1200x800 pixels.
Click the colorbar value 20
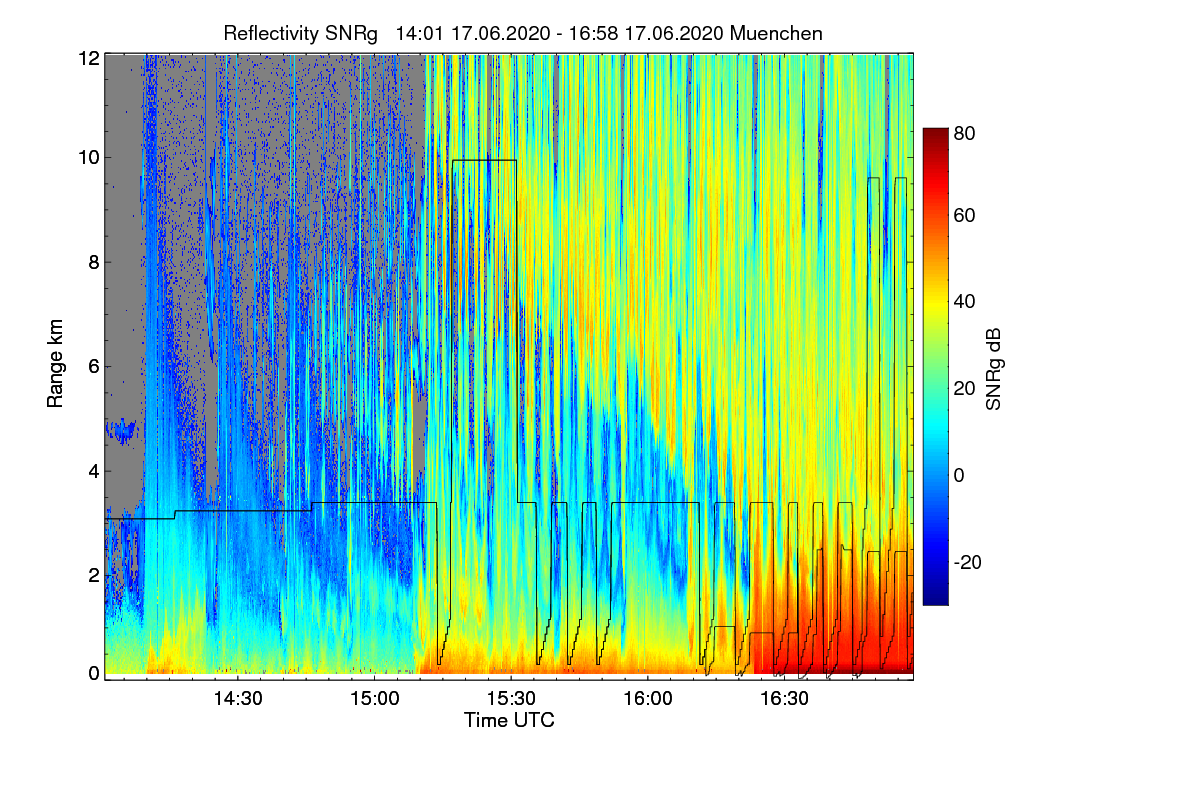click(964, 389)
